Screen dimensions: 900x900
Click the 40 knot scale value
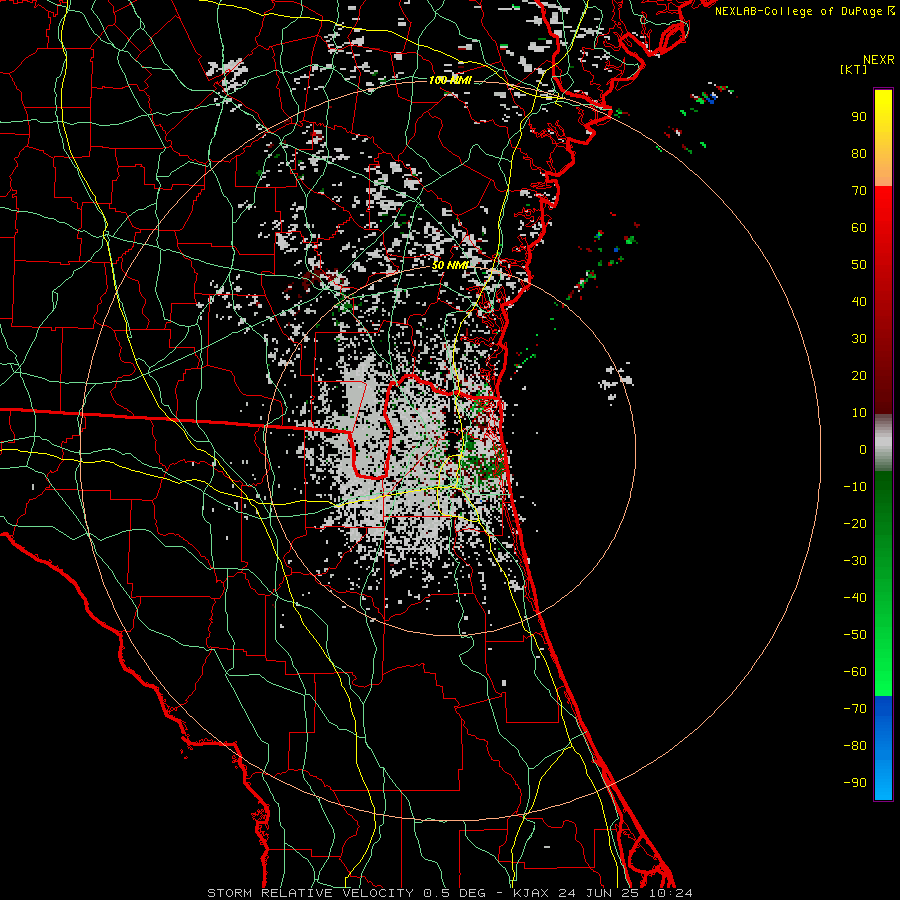pos(859,302)
